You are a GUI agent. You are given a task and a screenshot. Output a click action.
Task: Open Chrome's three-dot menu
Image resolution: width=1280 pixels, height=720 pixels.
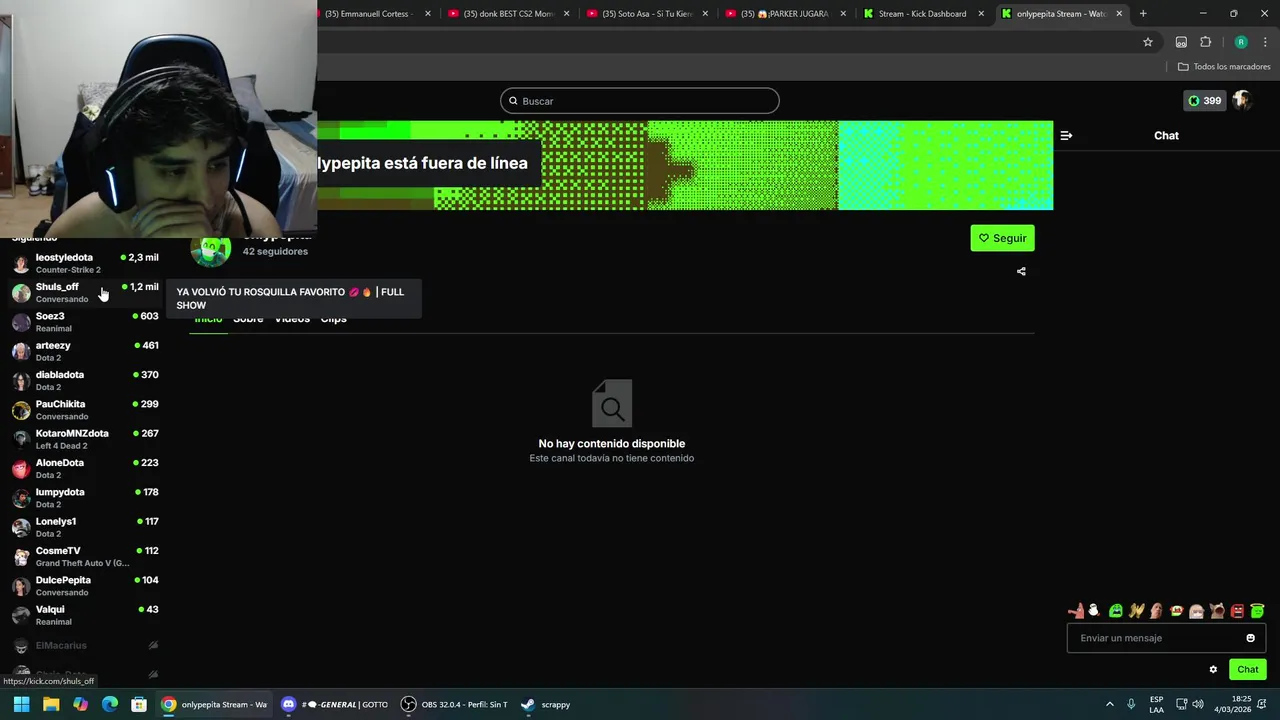pos(1265,42)
